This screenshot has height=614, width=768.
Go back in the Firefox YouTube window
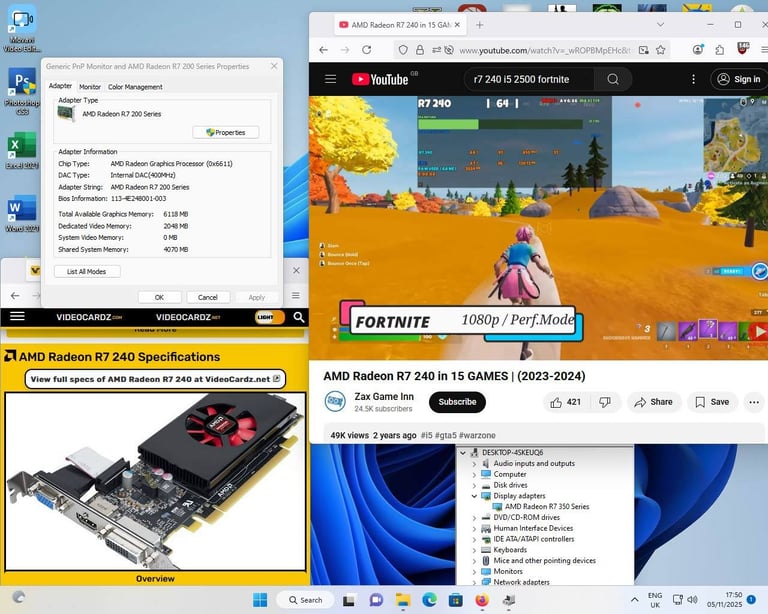[x=323, y=50]
